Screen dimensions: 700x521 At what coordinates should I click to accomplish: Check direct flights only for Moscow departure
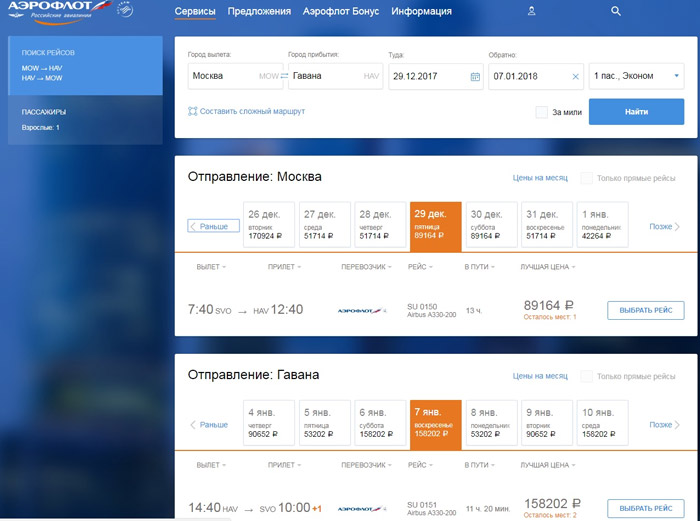click(586, 178)
